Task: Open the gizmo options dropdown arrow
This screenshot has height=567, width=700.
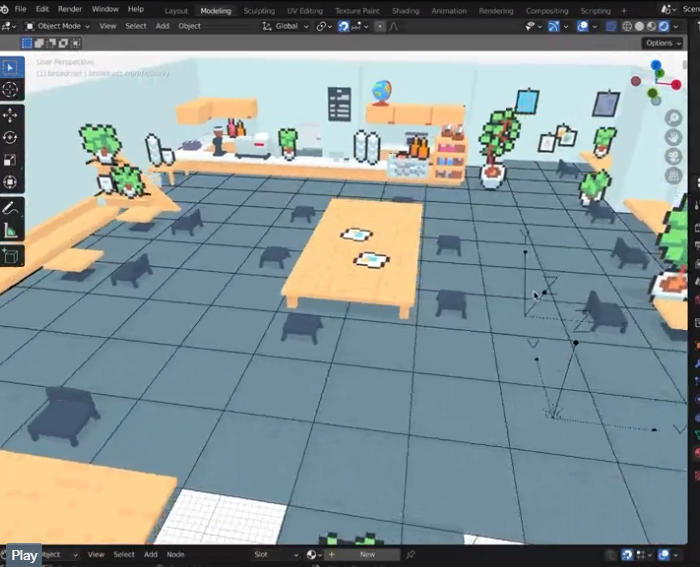Action: pos(566,27)
